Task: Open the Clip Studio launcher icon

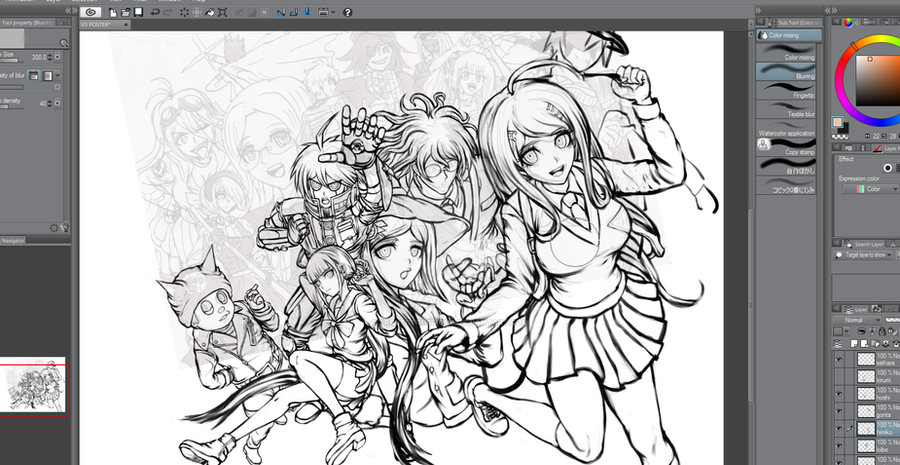Action: click(91, 11)
